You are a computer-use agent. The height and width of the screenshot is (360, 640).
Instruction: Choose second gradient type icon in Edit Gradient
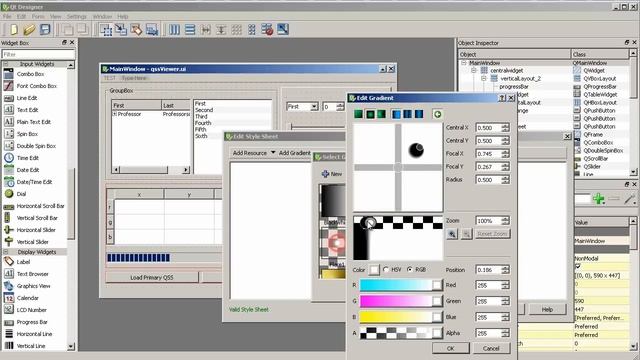[x=370, y=114]
